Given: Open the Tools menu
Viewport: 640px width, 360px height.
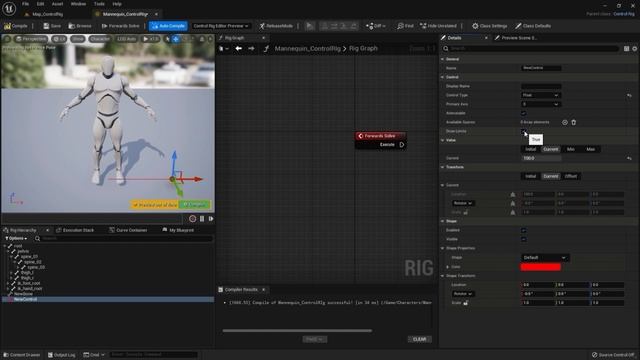Looking at the screenshot, I should [x=99, y=4].
